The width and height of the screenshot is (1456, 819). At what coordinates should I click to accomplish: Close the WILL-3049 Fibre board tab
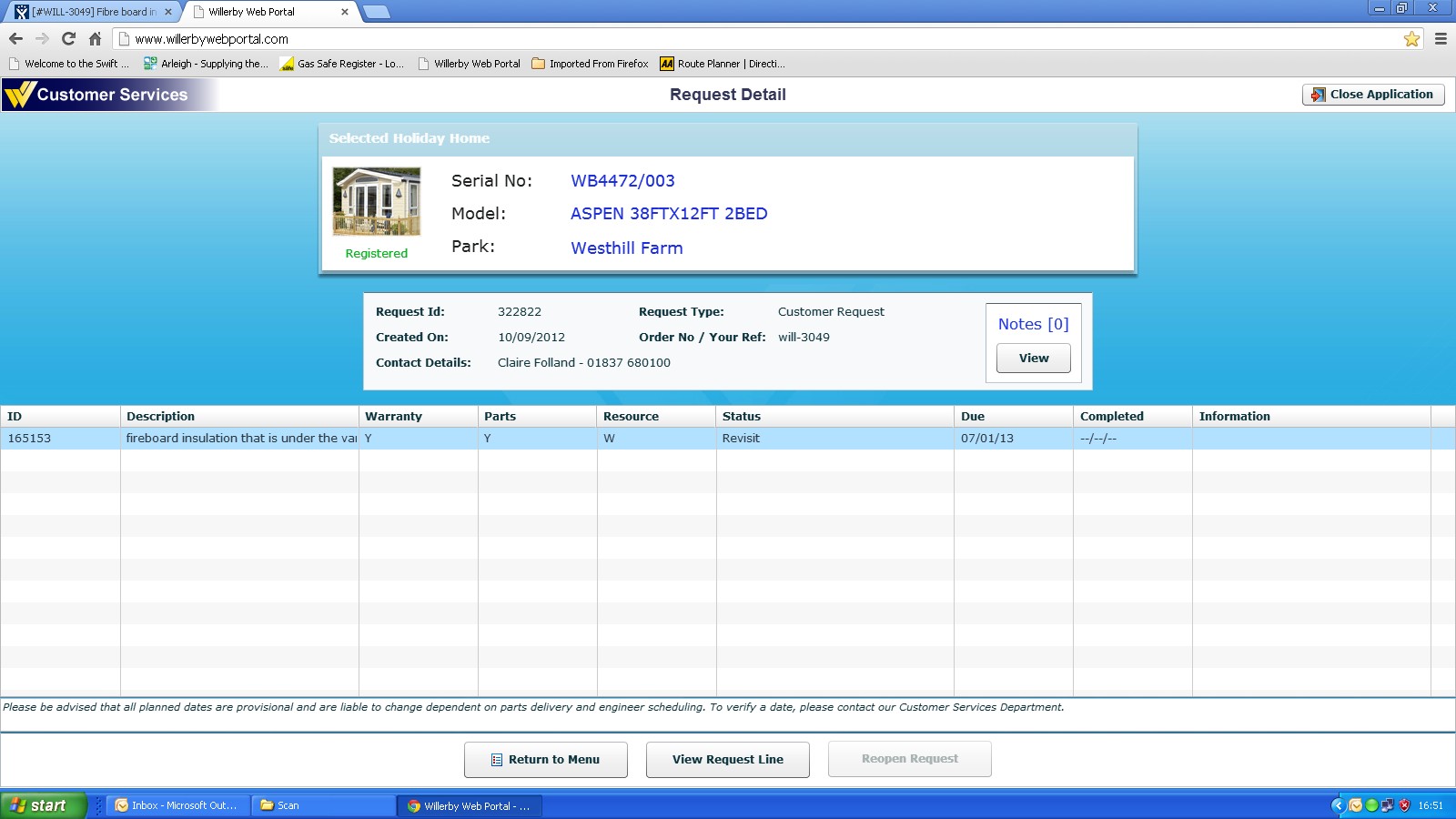(168, 12)
